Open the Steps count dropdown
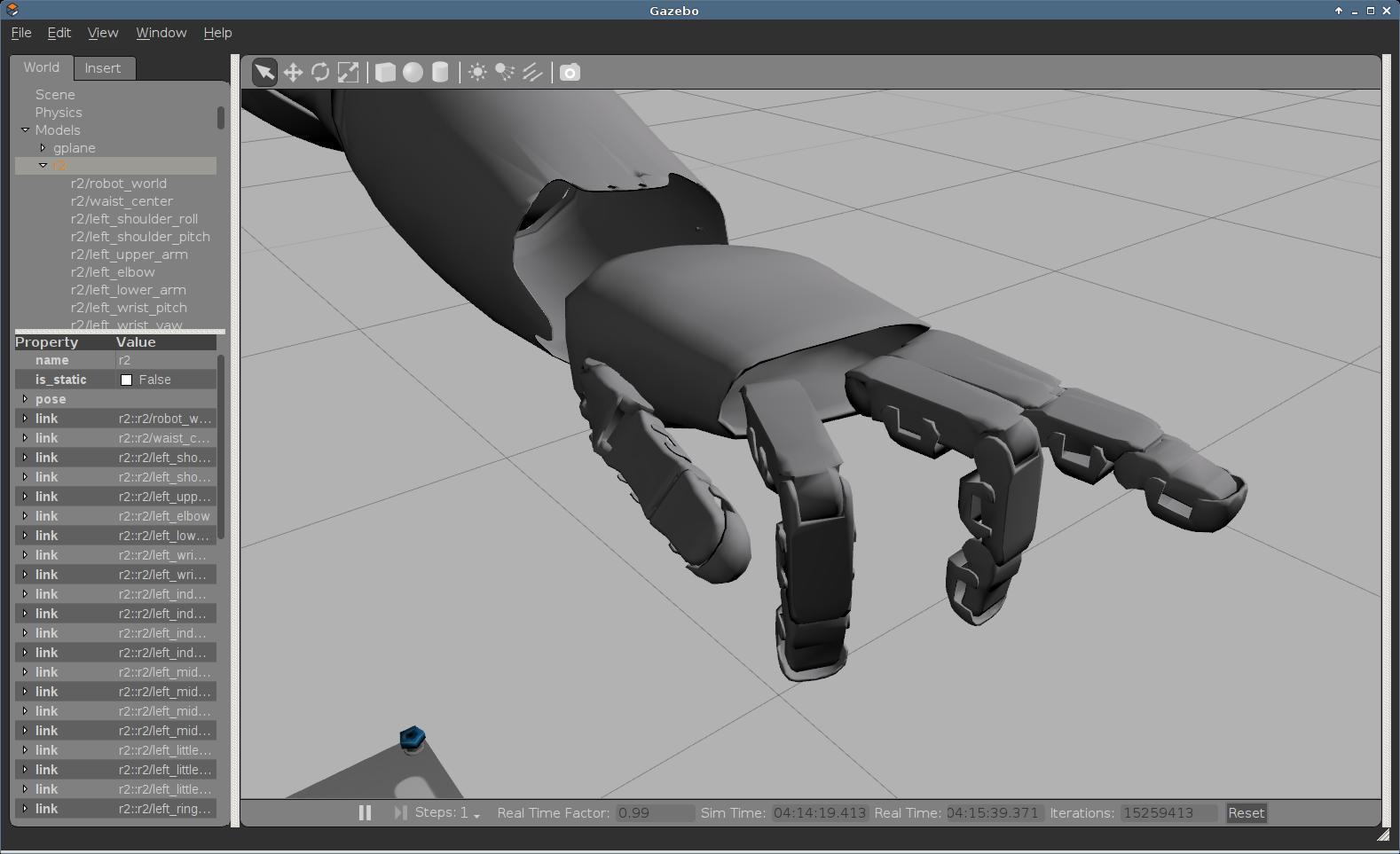This screenshot has height=854, width=1400. (x=476, y=814)
